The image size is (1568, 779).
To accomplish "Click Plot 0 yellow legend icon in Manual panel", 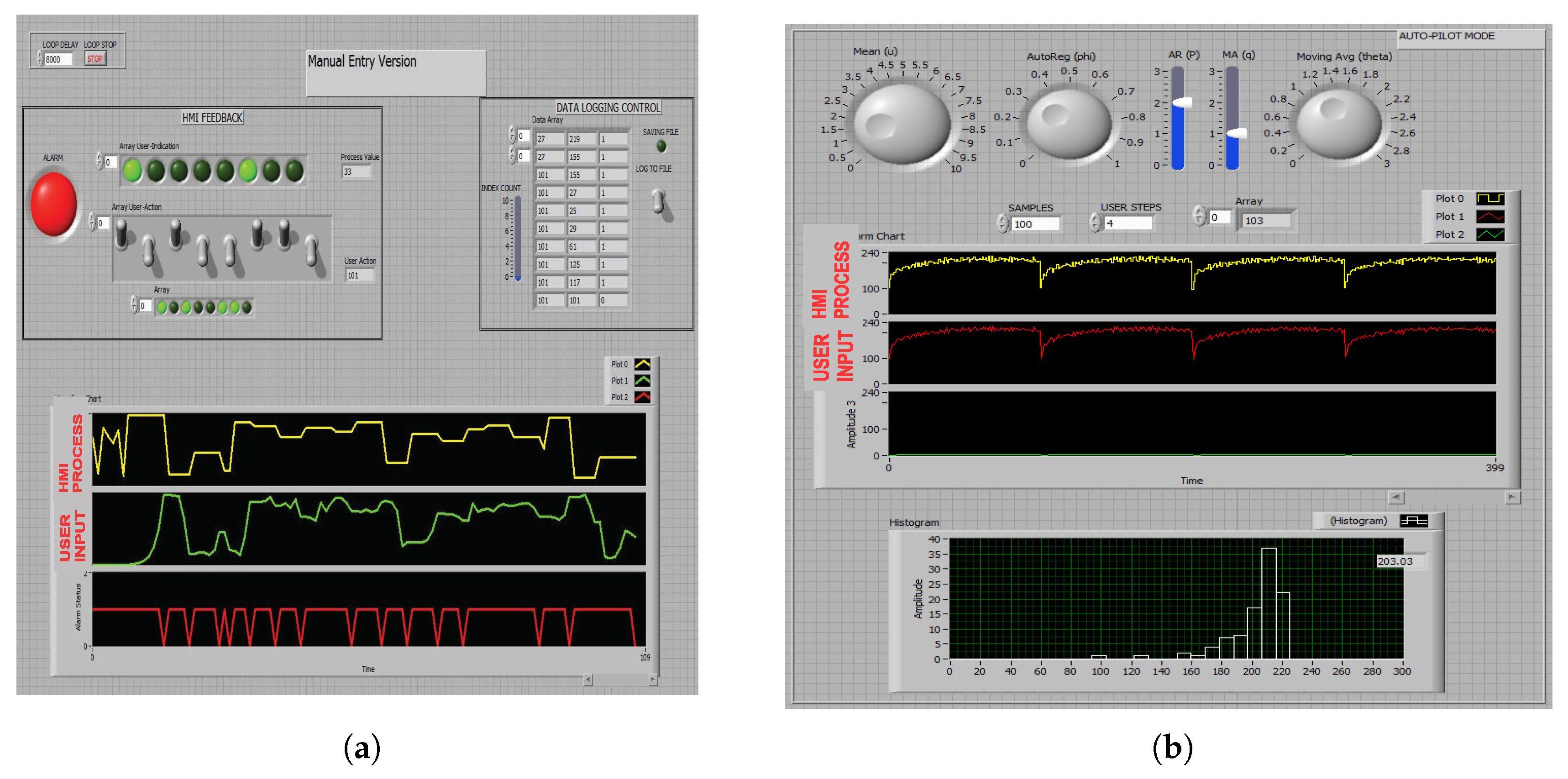I will 642,365.
